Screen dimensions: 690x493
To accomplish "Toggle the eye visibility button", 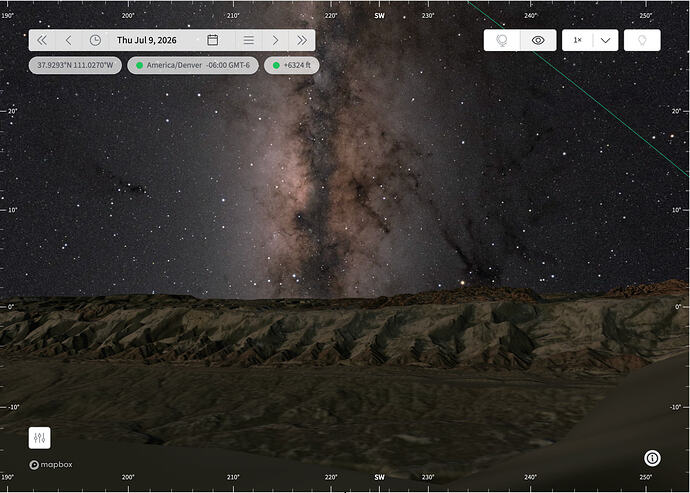I will pyautogui.click(x=538, y=40).
